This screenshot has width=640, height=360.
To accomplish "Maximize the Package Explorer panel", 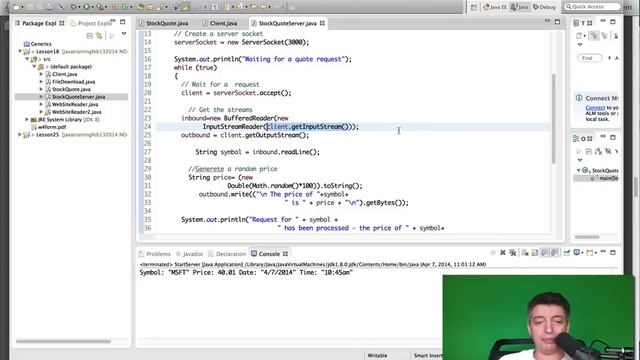I will 122,22.
